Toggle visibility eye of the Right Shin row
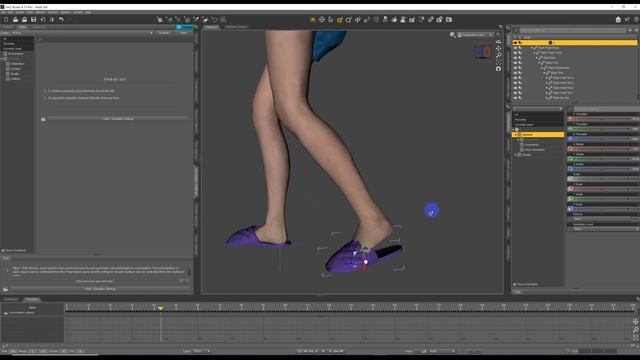Image resolution: width=640 pixels, height=360 pixels. tap(515, 58)
